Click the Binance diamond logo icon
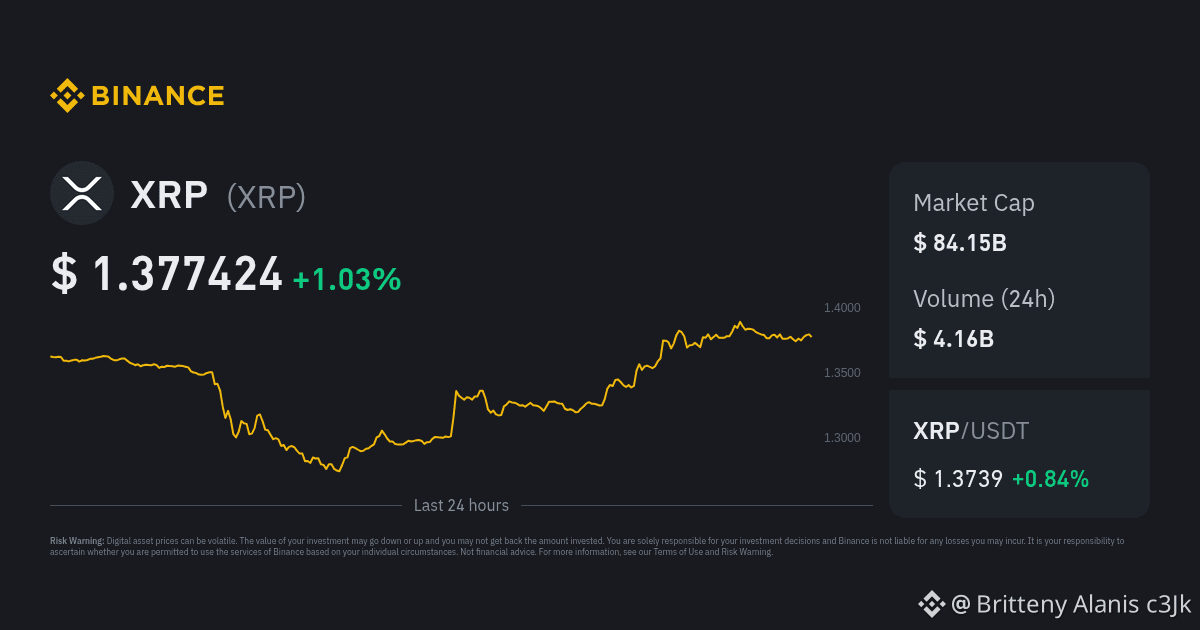Image resolution: width=1200 pixels, height=630 pixels. click(67, 96)
